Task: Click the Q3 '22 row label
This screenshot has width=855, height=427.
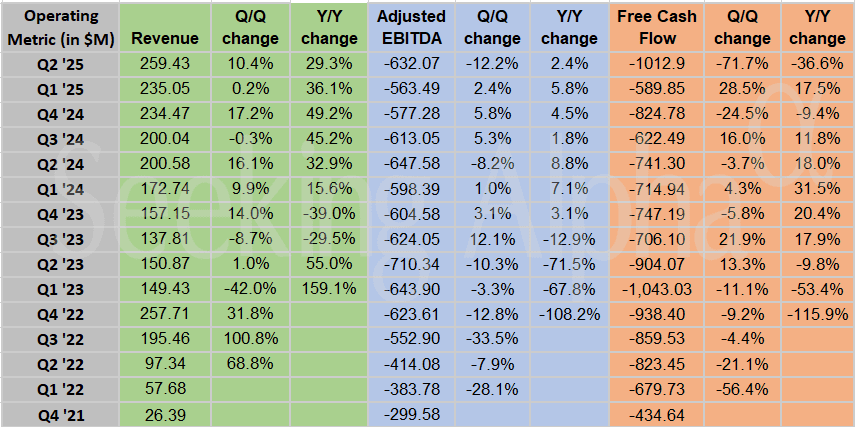Action: pos(59,339)
